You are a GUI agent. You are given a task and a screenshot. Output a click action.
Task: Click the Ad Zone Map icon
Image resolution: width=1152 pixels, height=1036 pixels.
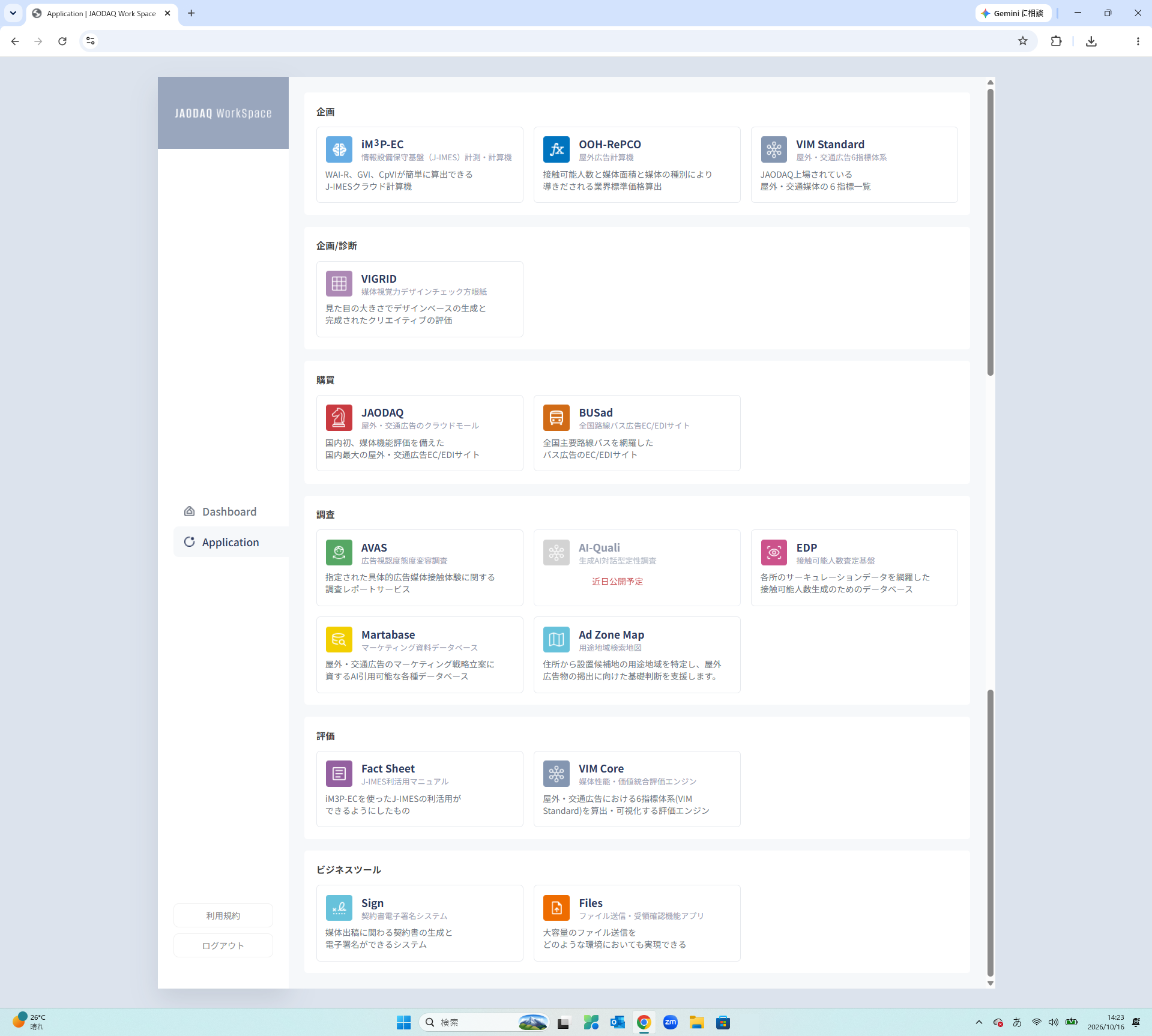556,639
